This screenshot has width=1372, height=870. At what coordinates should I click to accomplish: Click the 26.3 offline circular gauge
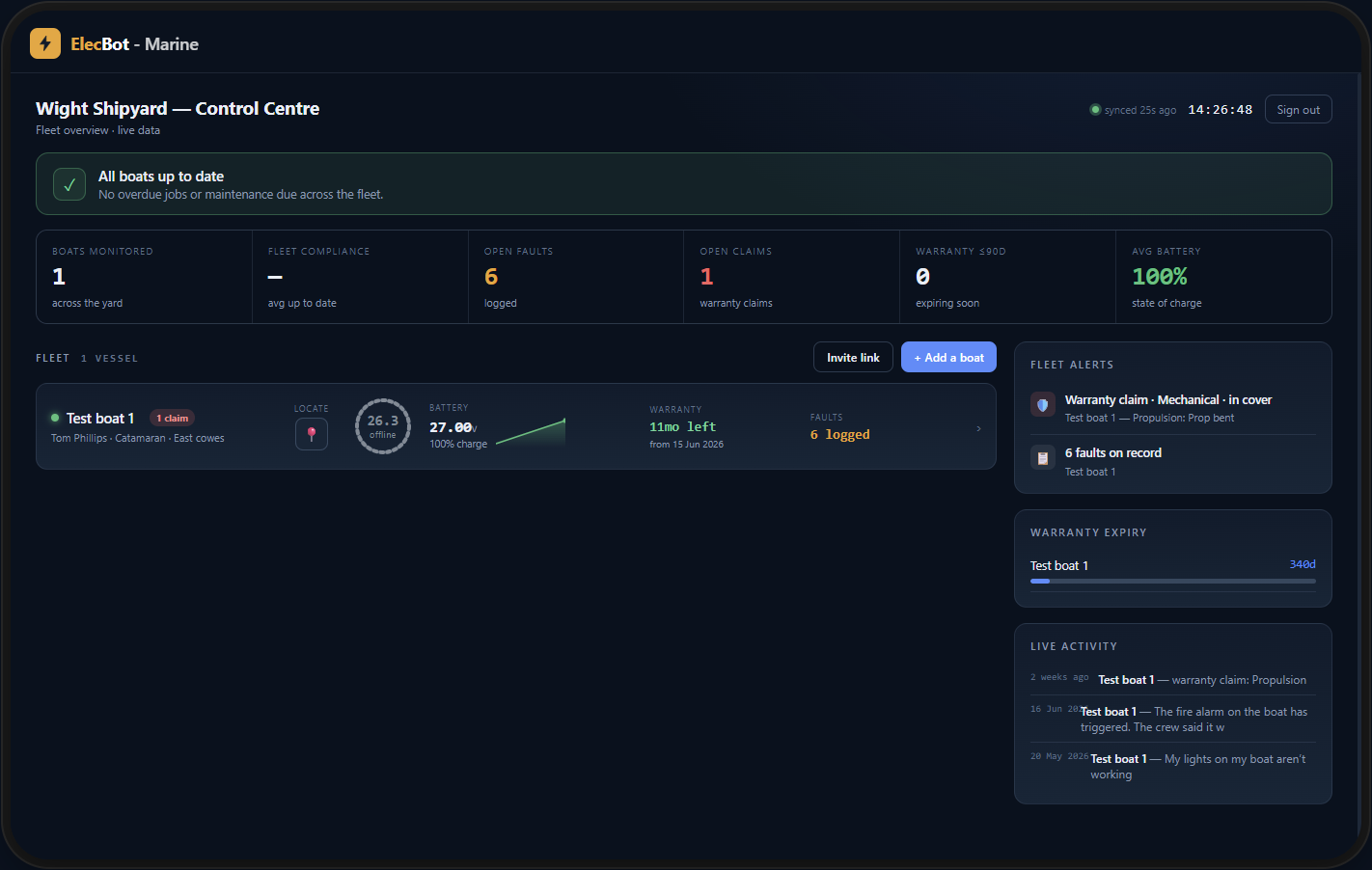[x=383, y=426]
